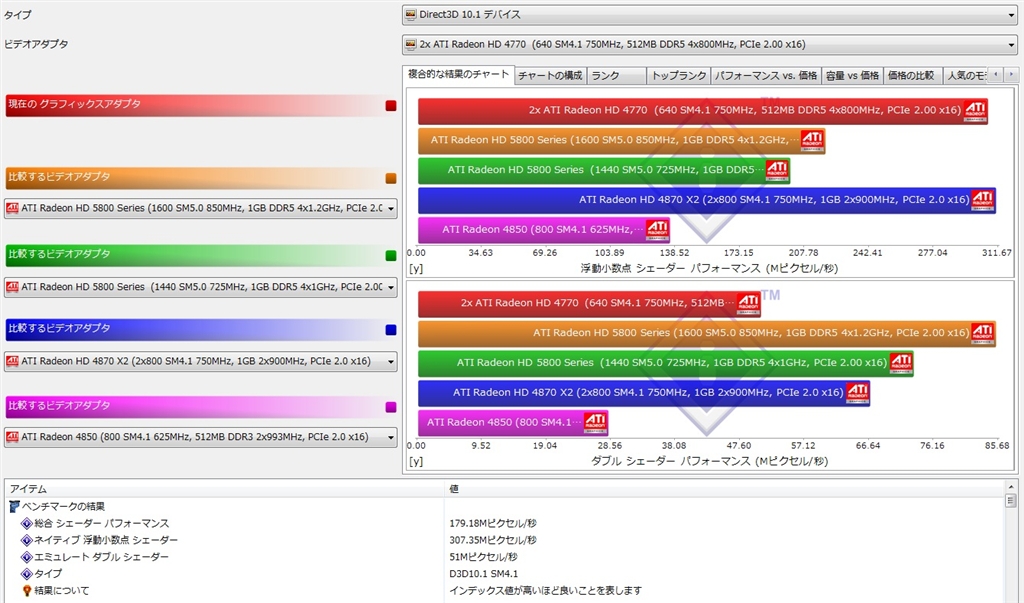
Task: Switch to the チャートの構成 tab
Action: 551,76
